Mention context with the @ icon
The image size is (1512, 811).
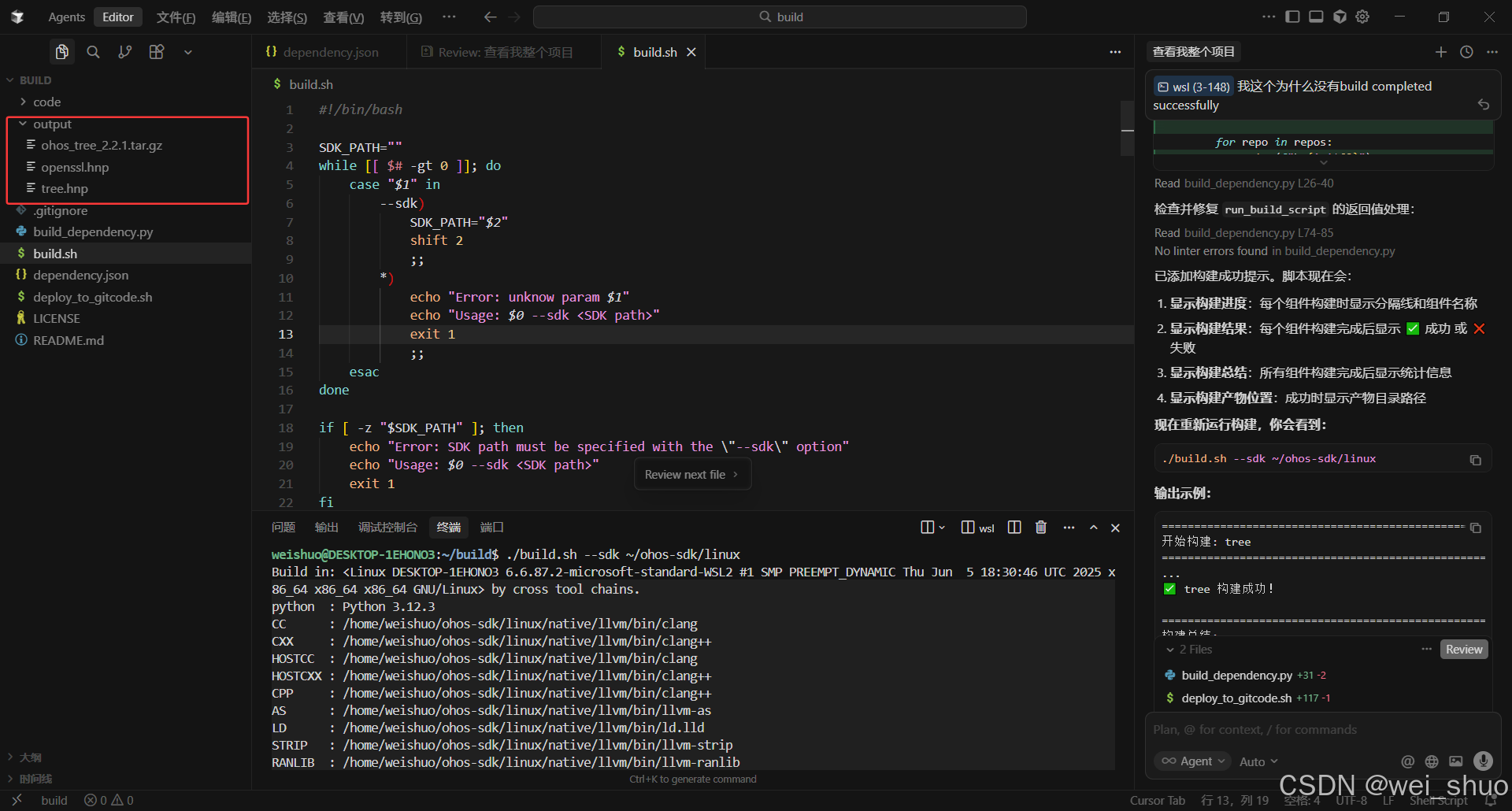click(x=1408, y=761)
